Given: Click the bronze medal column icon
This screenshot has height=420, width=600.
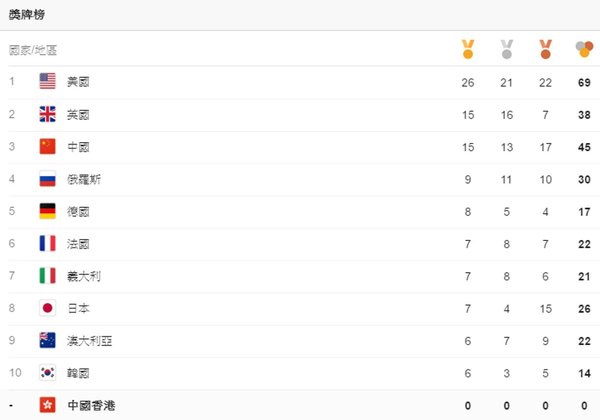Looking at the screenshot, I should click(x=546, y=49).
